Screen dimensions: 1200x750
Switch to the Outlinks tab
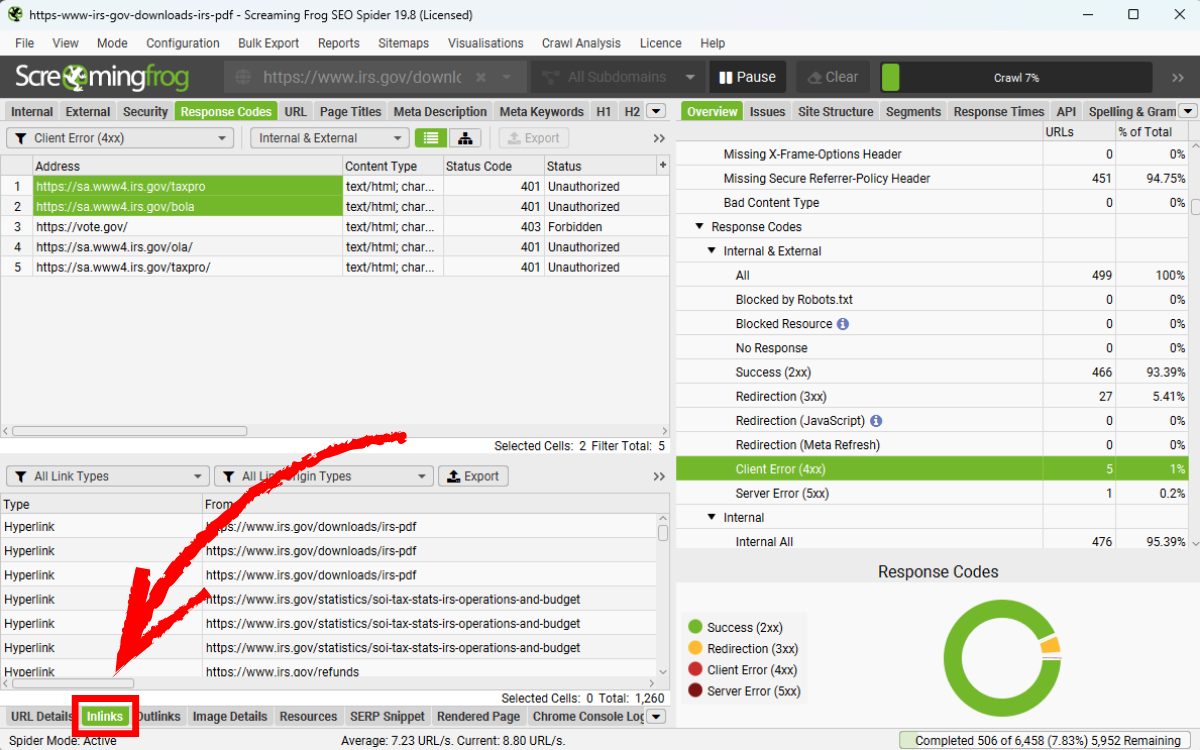(159, 716)
